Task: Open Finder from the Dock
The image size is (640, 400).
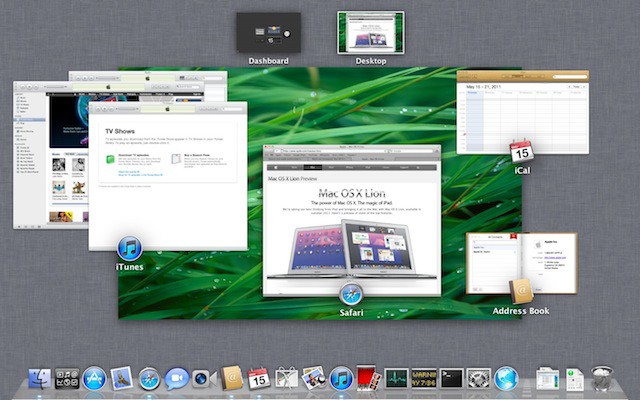Action: 40,379
